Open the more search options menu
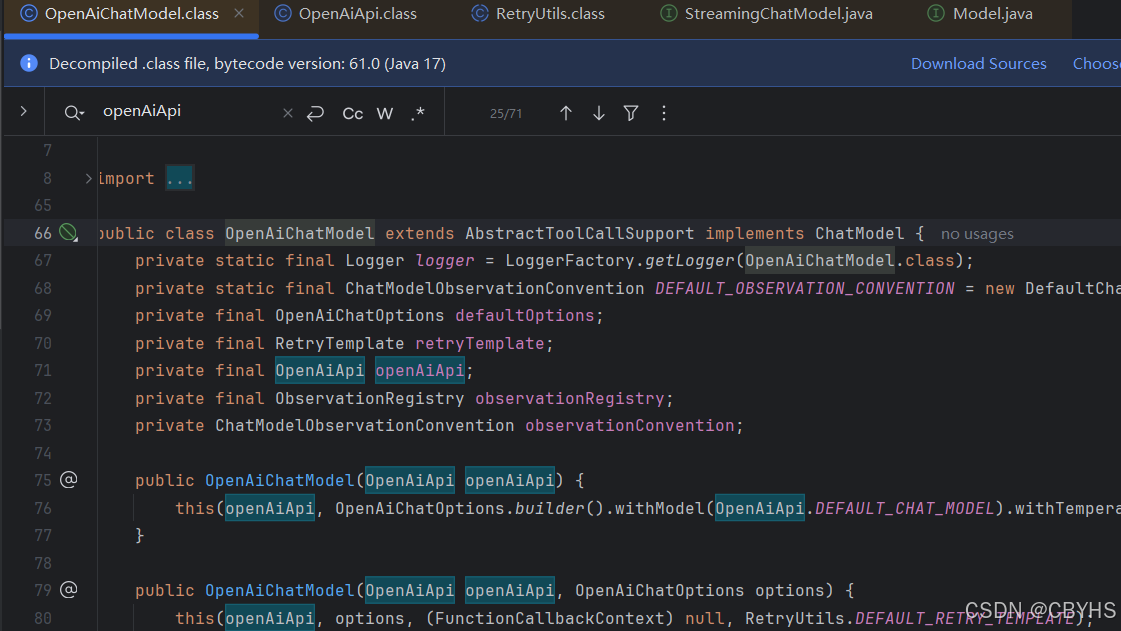Viewport: 1121px width, 631px height. click(663, 113)
